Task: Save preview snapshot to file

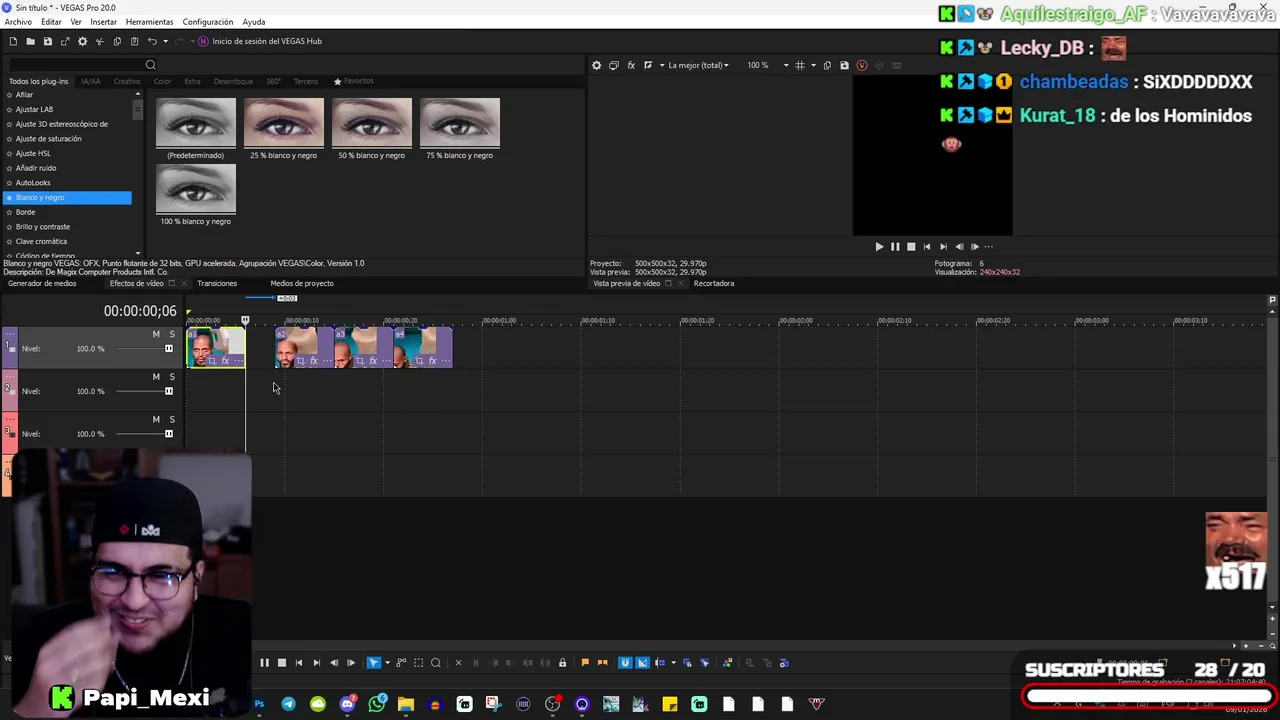Action: (844, 65)
